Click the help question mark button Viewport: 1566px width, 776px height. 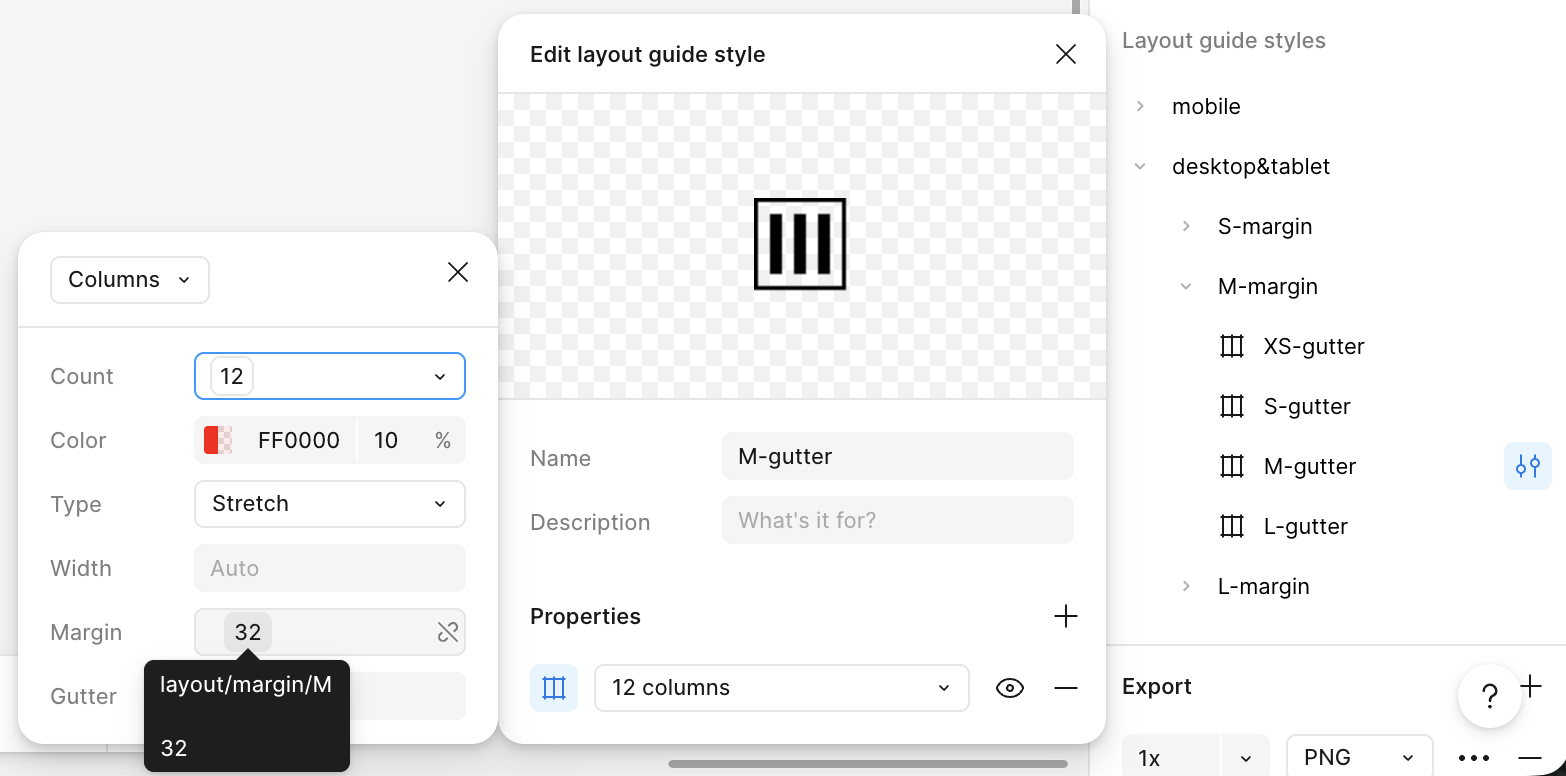pos(1489,695)
